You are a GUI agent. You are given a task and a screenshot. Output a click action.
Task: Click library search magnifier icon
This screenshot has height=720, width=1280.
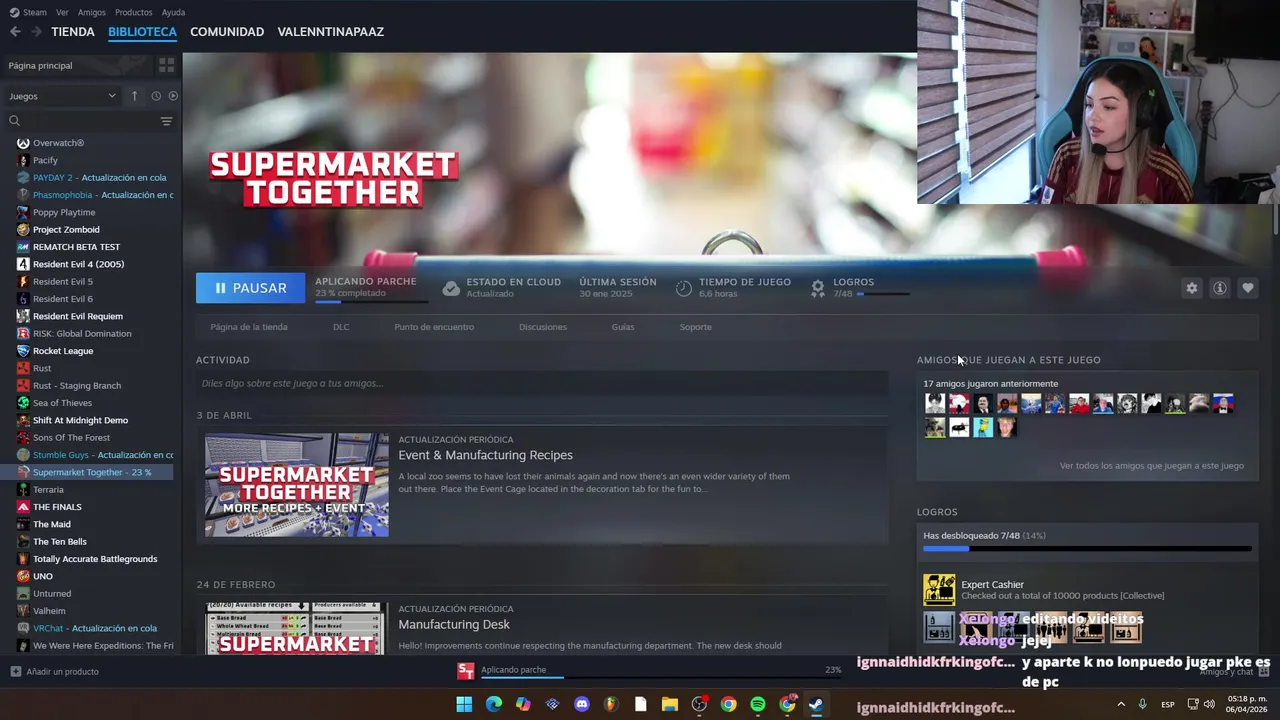(14, 121)
